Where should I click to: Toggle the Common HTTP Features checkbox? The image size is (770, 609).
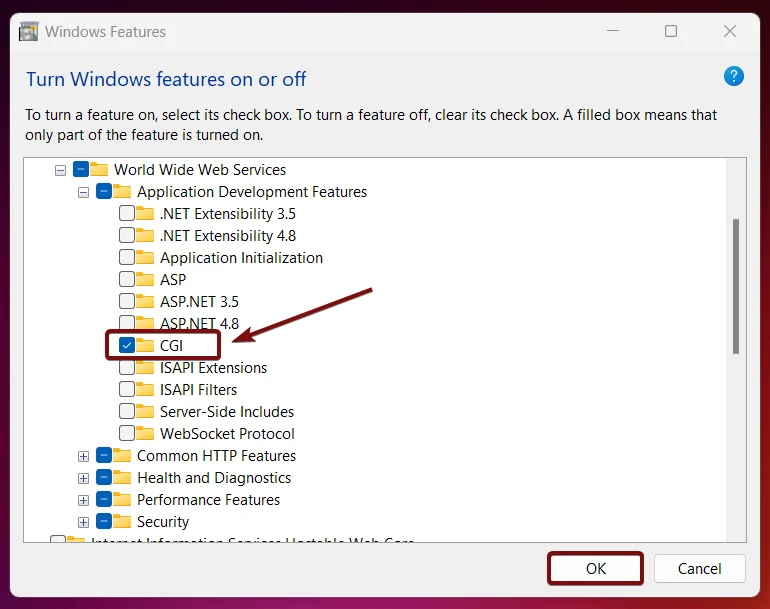point(104,455)
